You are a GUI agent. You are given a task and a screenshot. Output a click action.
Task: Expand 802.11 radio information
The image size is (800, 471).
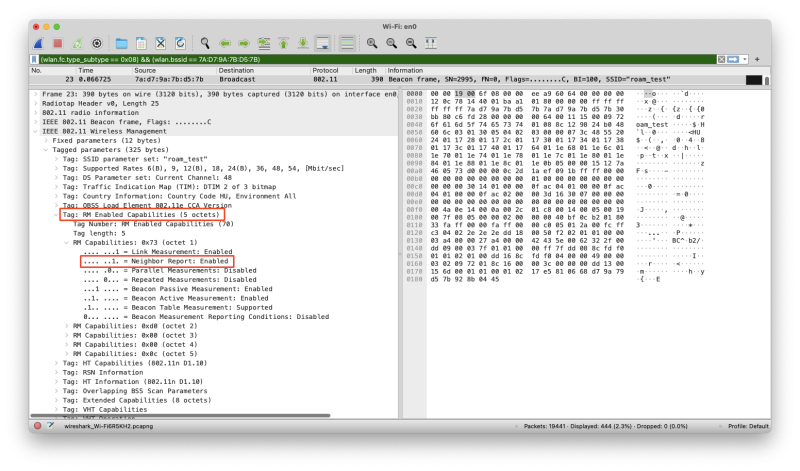[35, 113]
